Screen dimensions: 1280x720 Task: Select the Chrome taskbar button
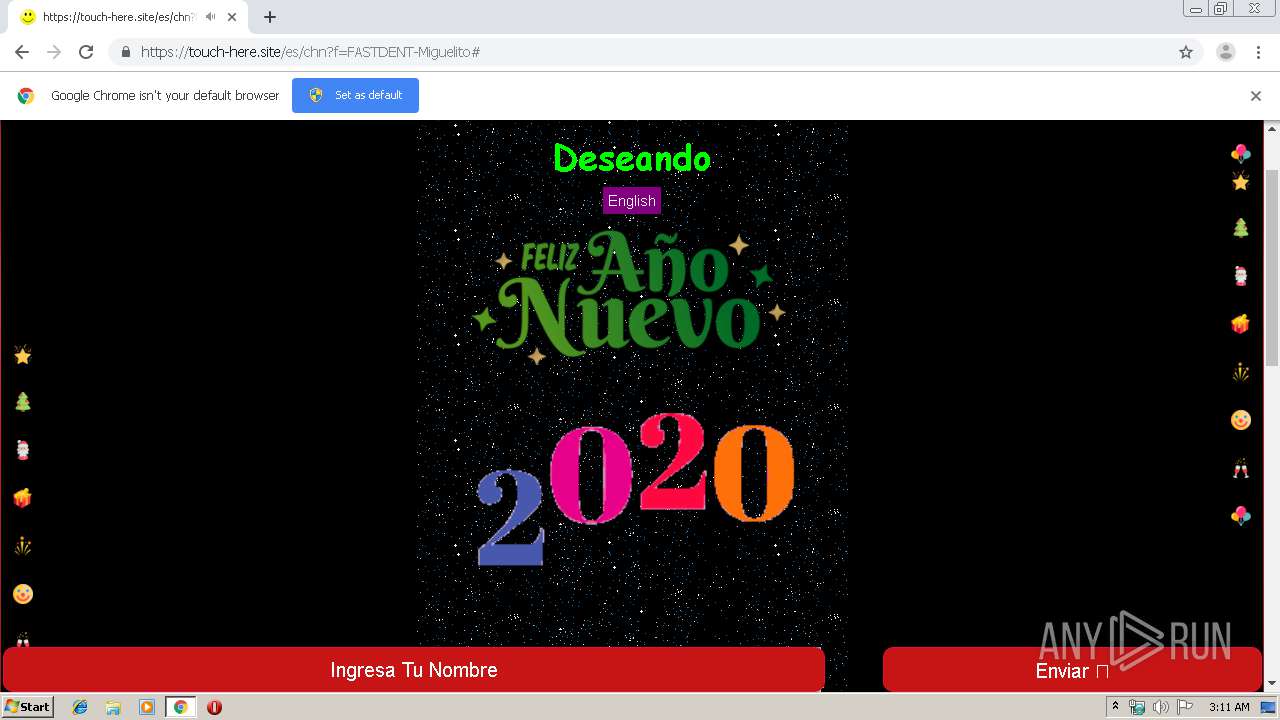point(181,707)
